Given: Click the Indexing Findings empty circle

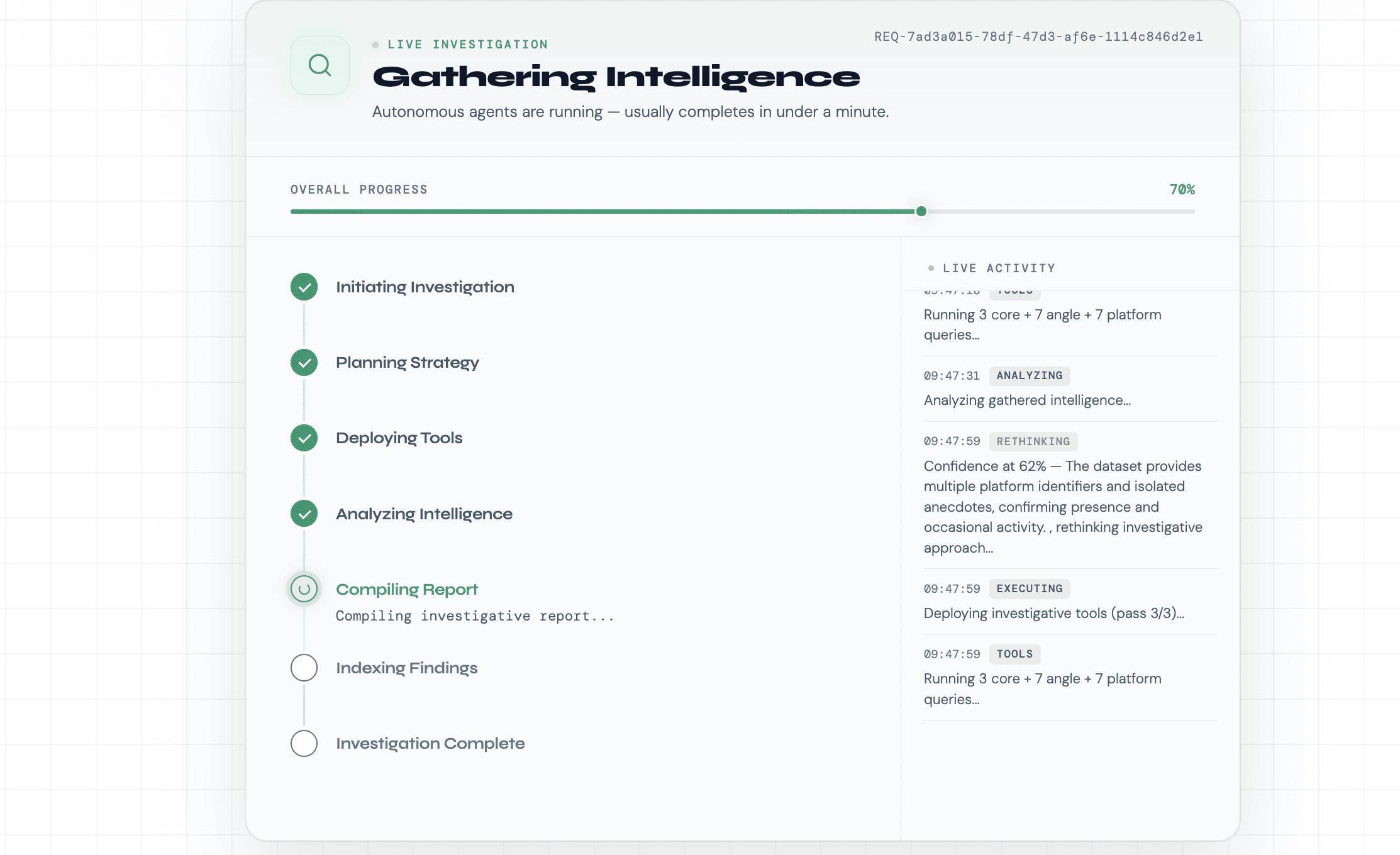Looking at the screenshot, I should click(304, 668).
